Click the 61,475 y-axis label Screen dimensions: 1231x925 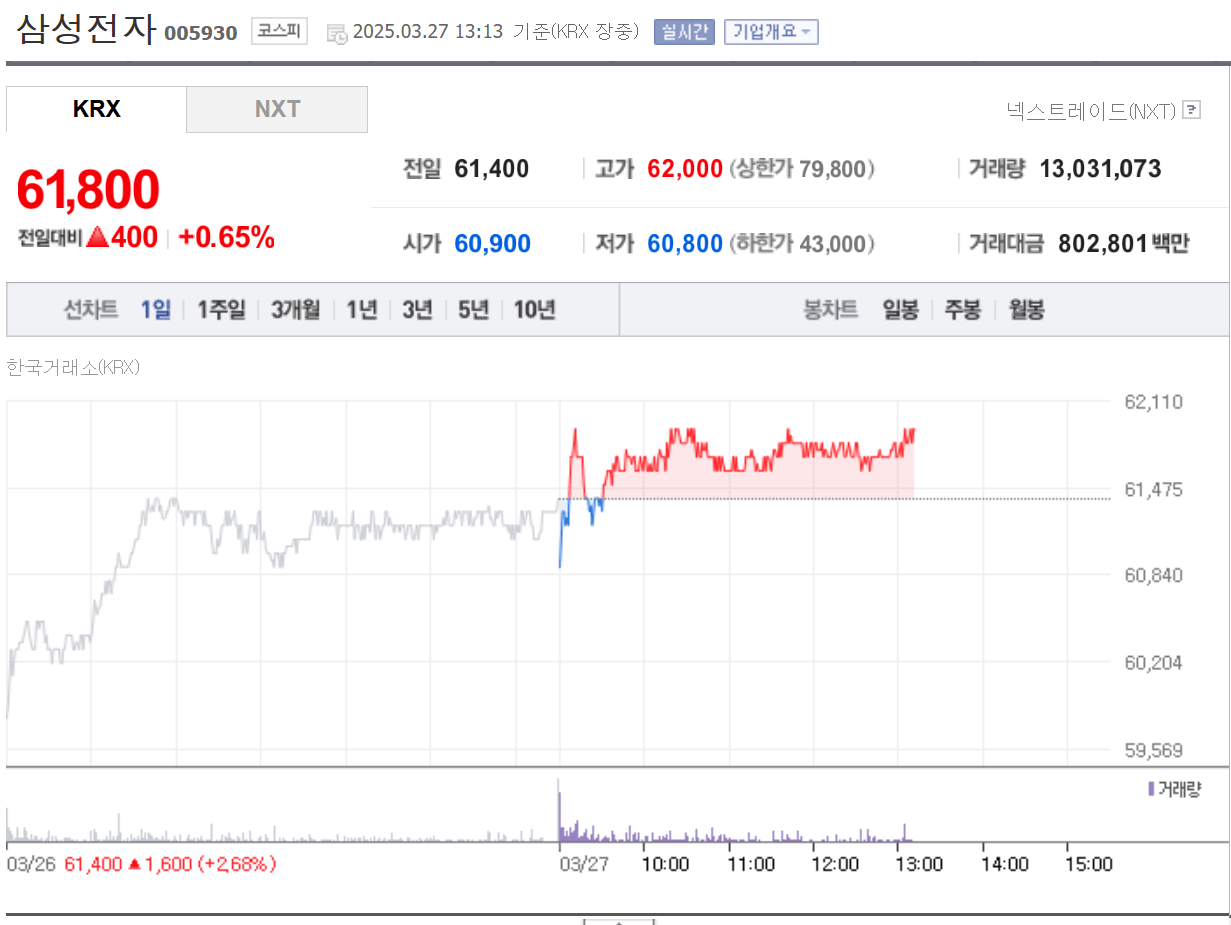pos(1154,489)
